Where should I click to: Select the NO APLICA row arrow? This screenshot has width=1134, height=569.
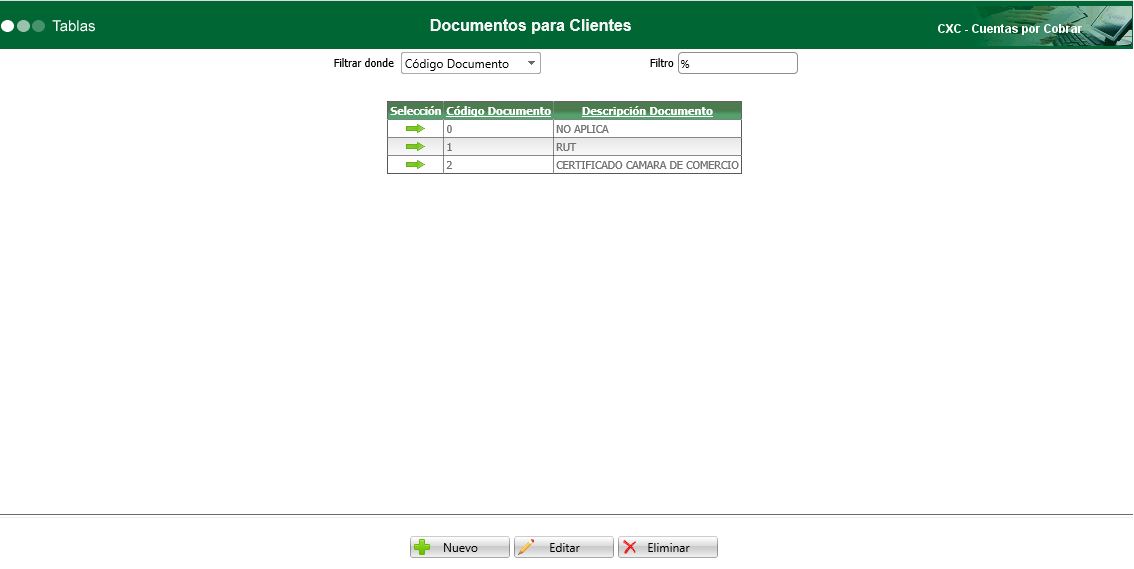pyautogui.click(x=415, y=129)
